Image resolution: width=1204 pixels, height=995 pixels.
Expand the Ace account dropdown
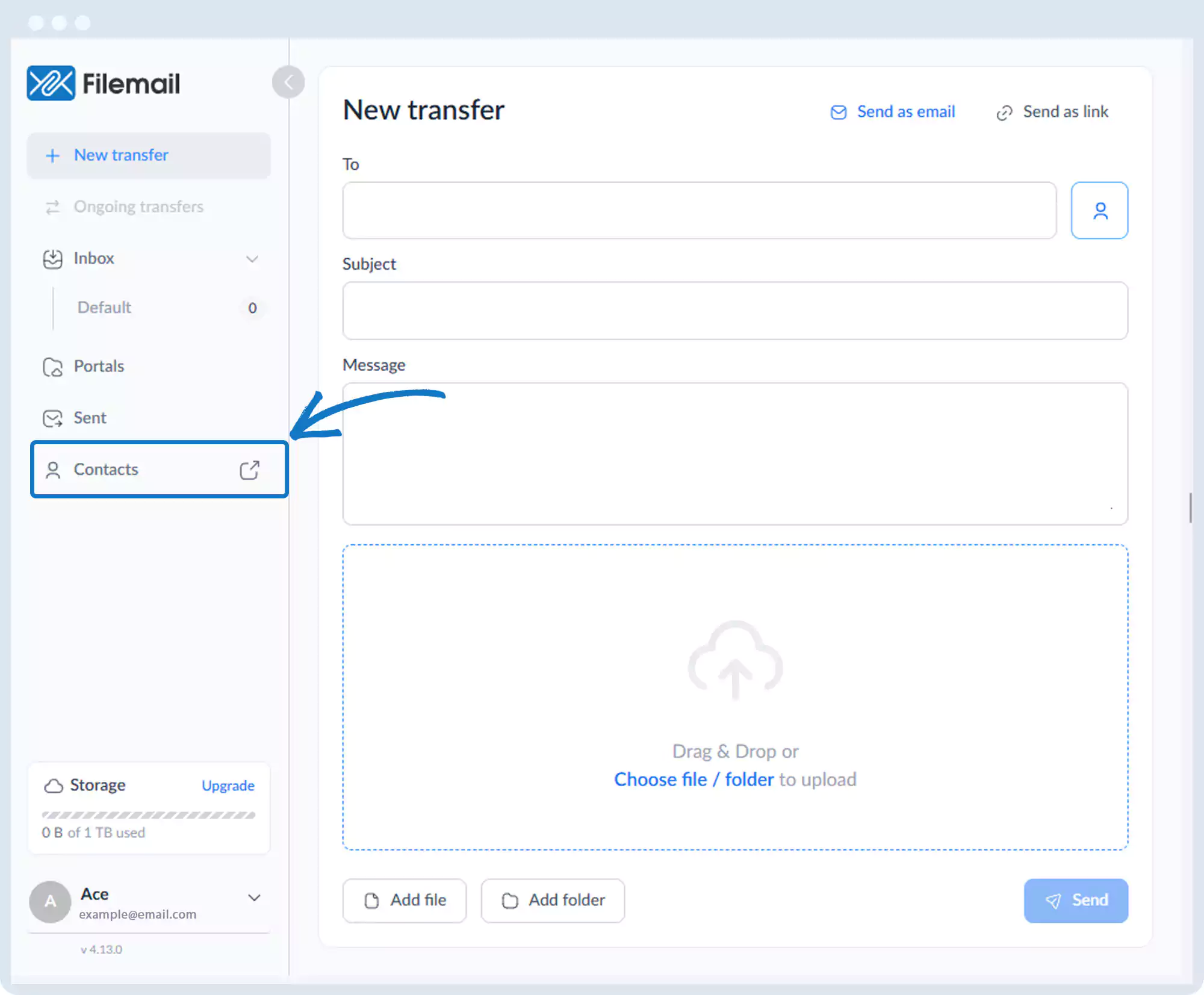254,897
